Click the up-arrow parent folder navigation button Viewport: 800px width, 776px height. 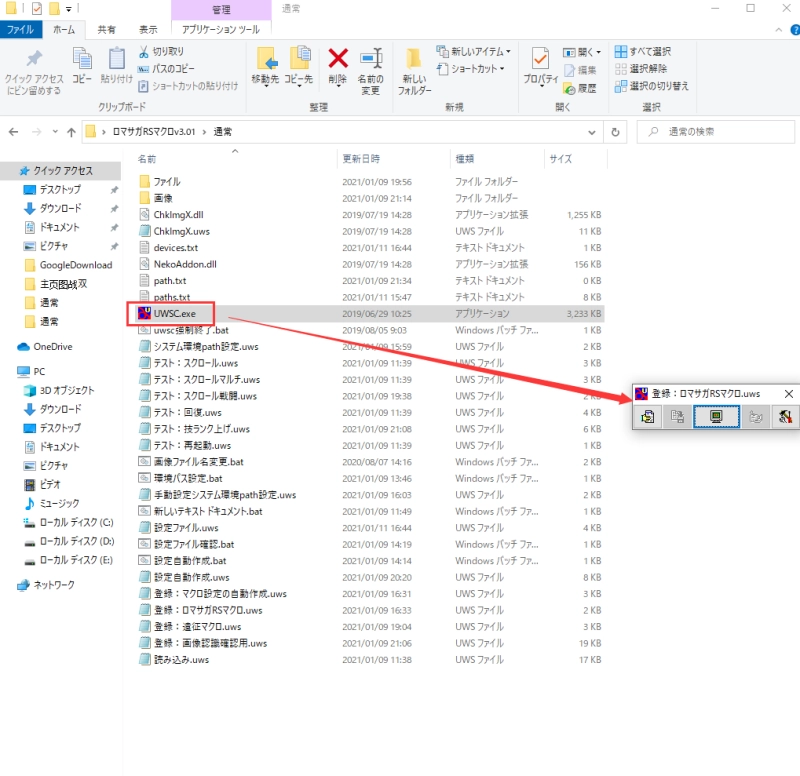tap(71, 131)
